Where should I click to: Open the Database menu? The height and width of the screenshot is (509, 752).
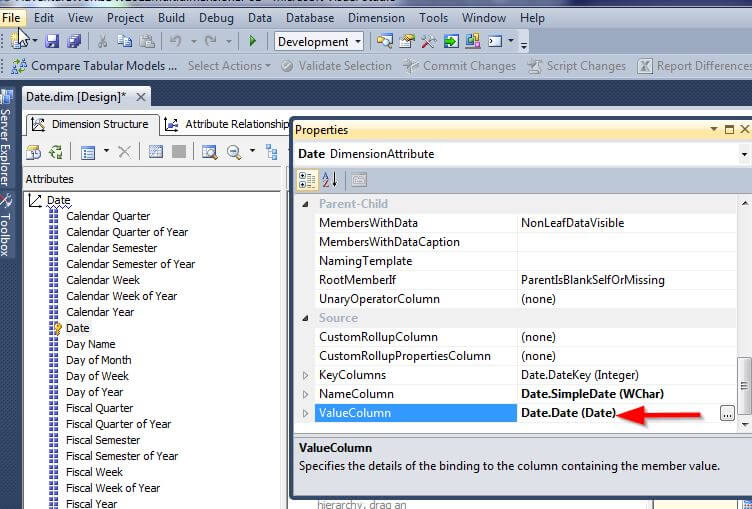click(x=310, y=18)
